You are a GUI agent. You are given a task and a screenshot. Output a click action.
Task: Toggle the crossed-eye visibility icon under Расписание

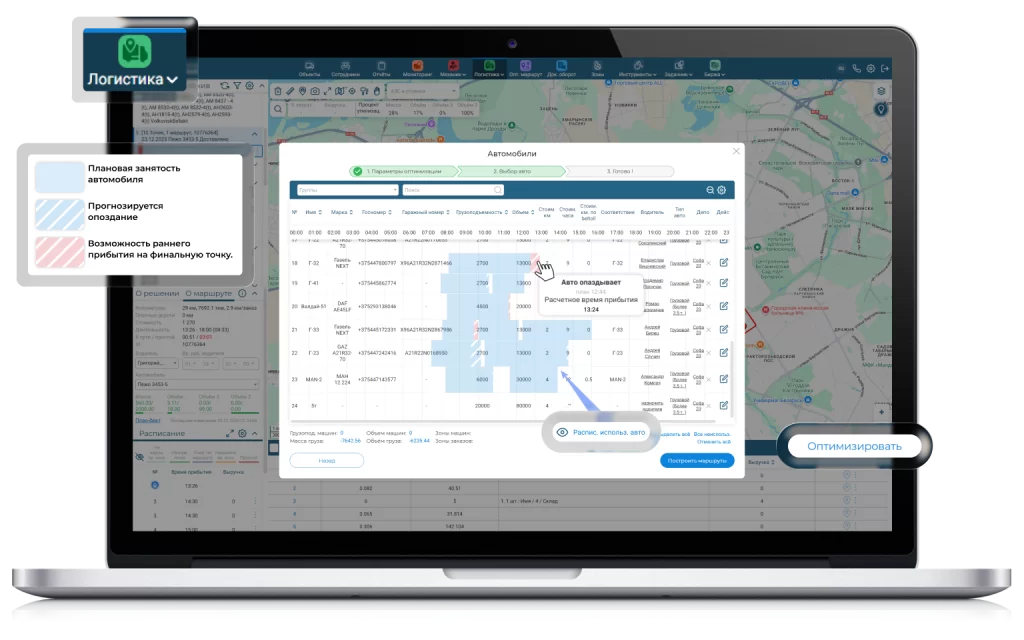(x=139, y=454)
